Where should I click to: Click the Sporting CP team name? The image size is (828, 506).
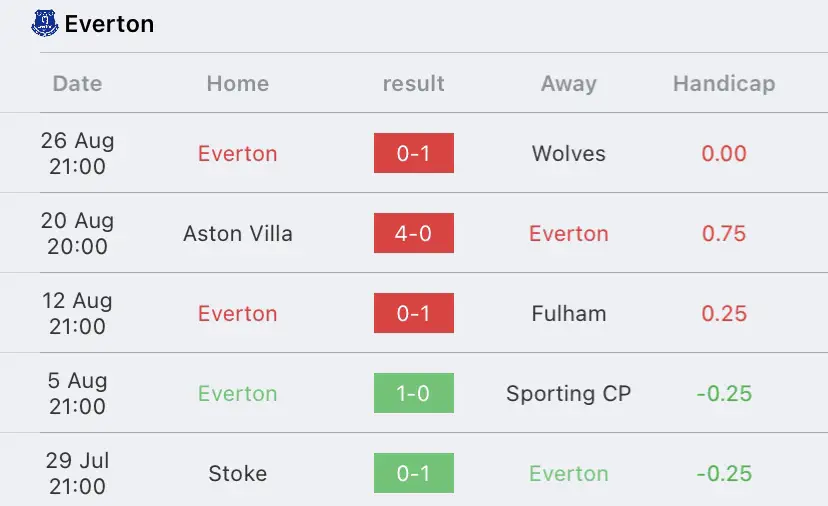click(x=569, y=393)
